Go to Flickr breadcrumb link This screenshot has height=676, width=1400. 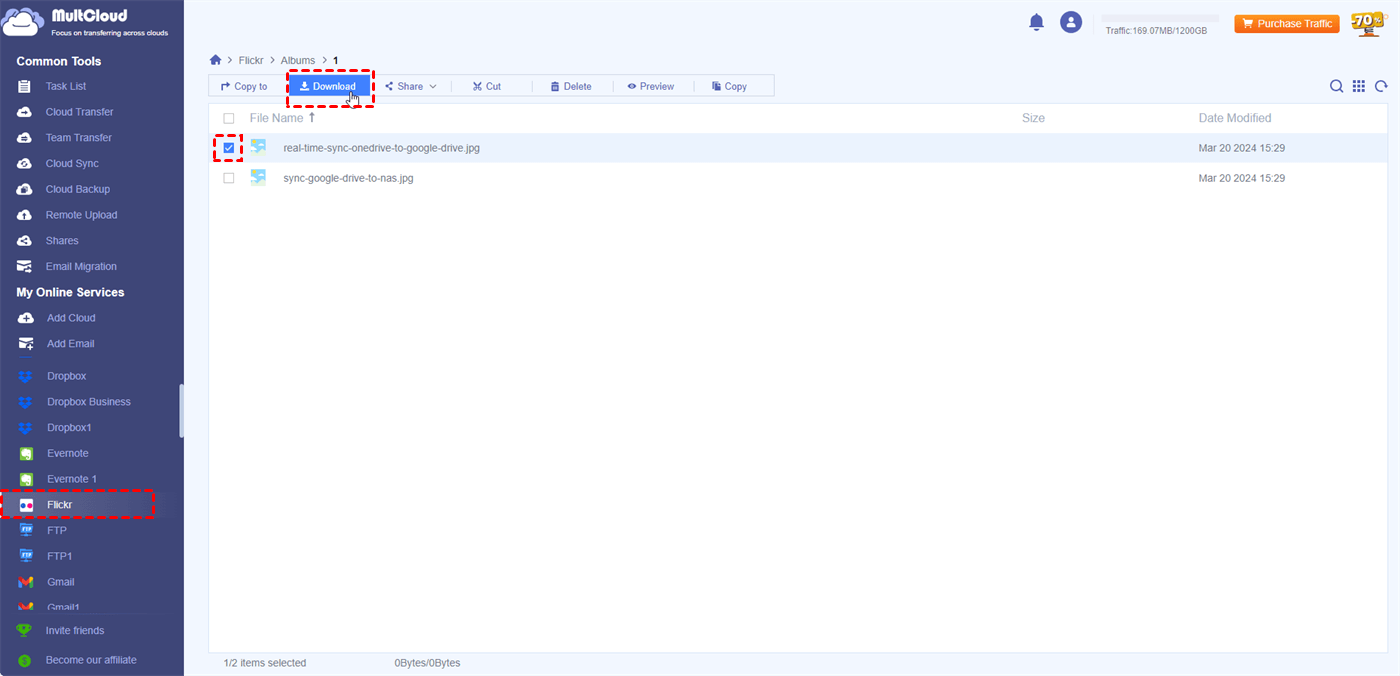(x=251, y=61)
